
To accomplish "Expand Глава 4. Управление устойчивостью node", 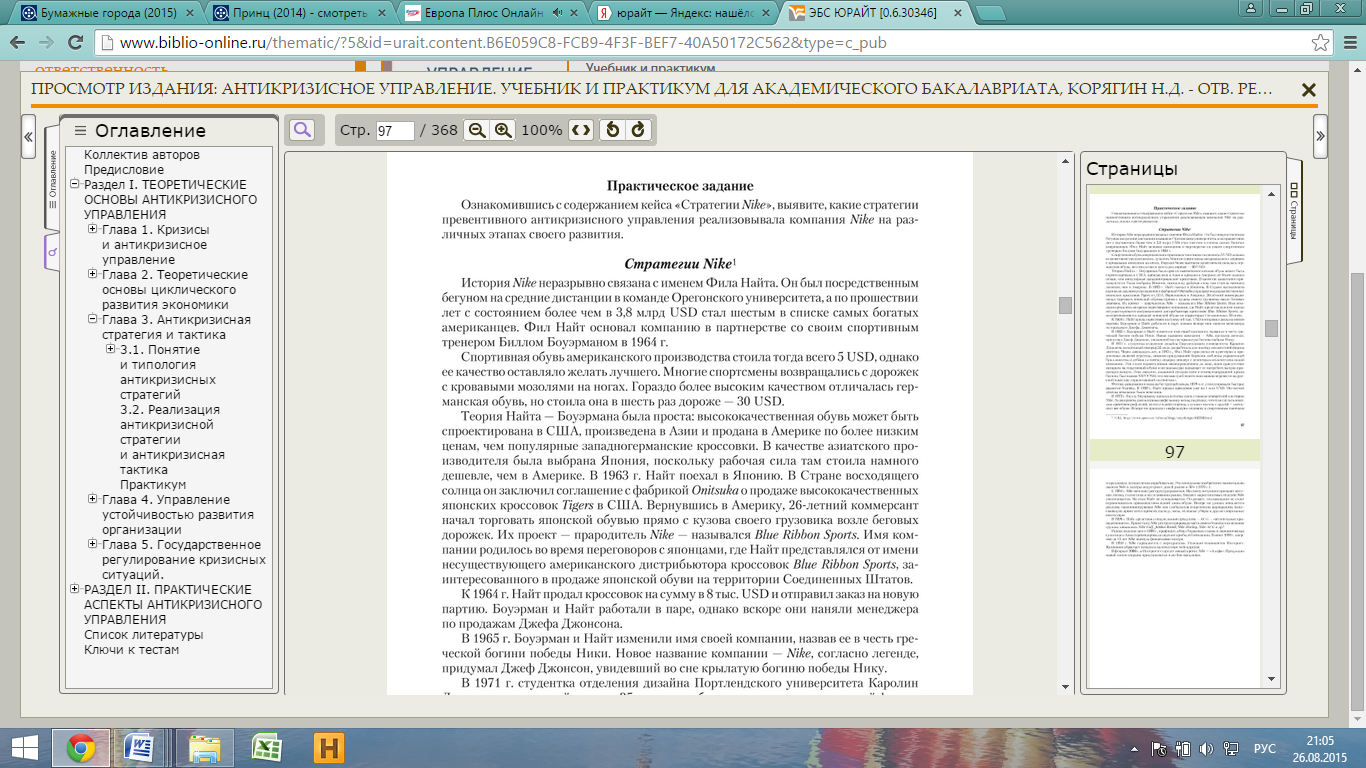I will [93, 500].
